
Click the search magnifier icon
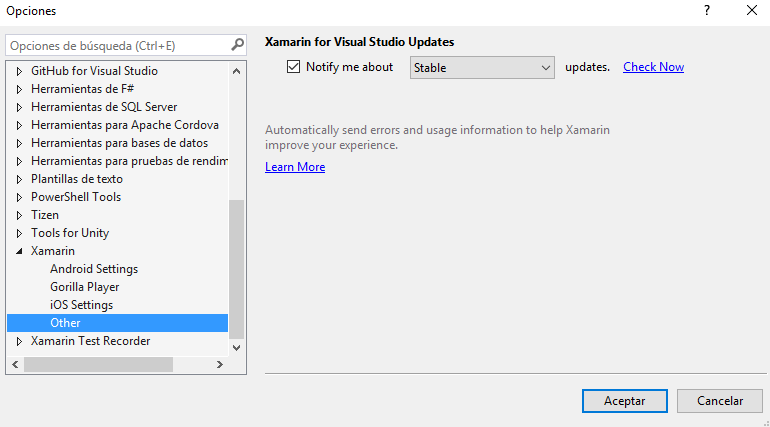click(237, 45)
